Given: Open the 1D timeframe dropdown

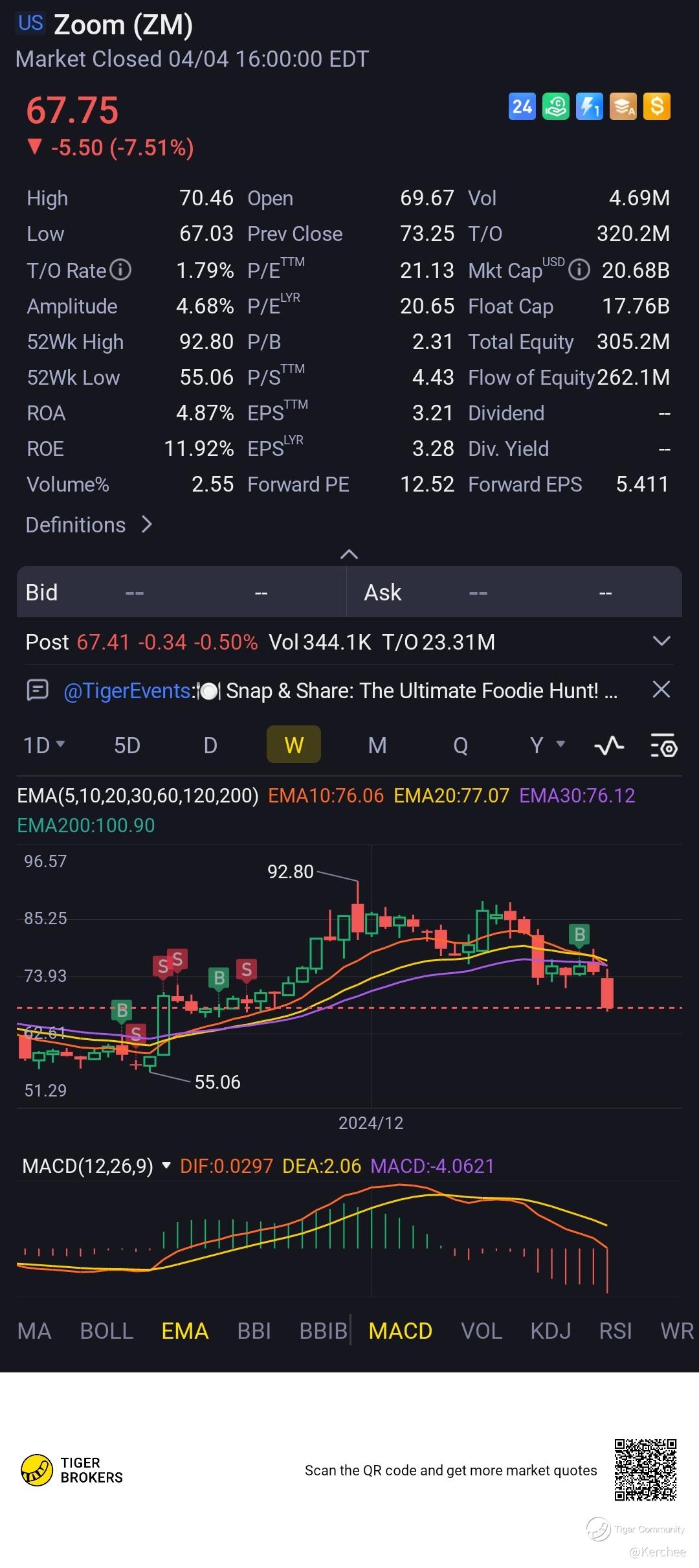Looking at the screenshot, I should pos(44,745).
